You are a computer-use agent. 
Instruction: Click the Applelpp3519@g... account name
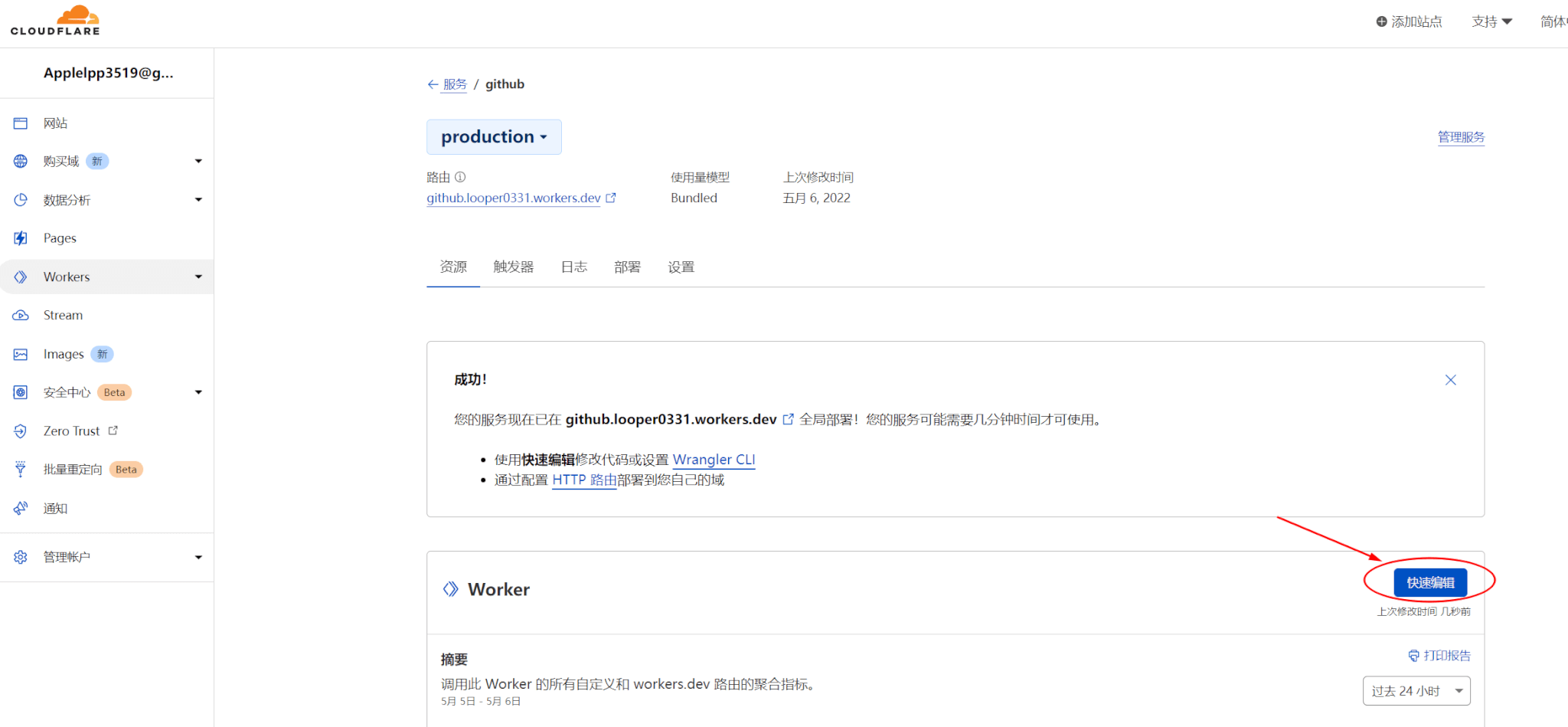tap(108, 73)
